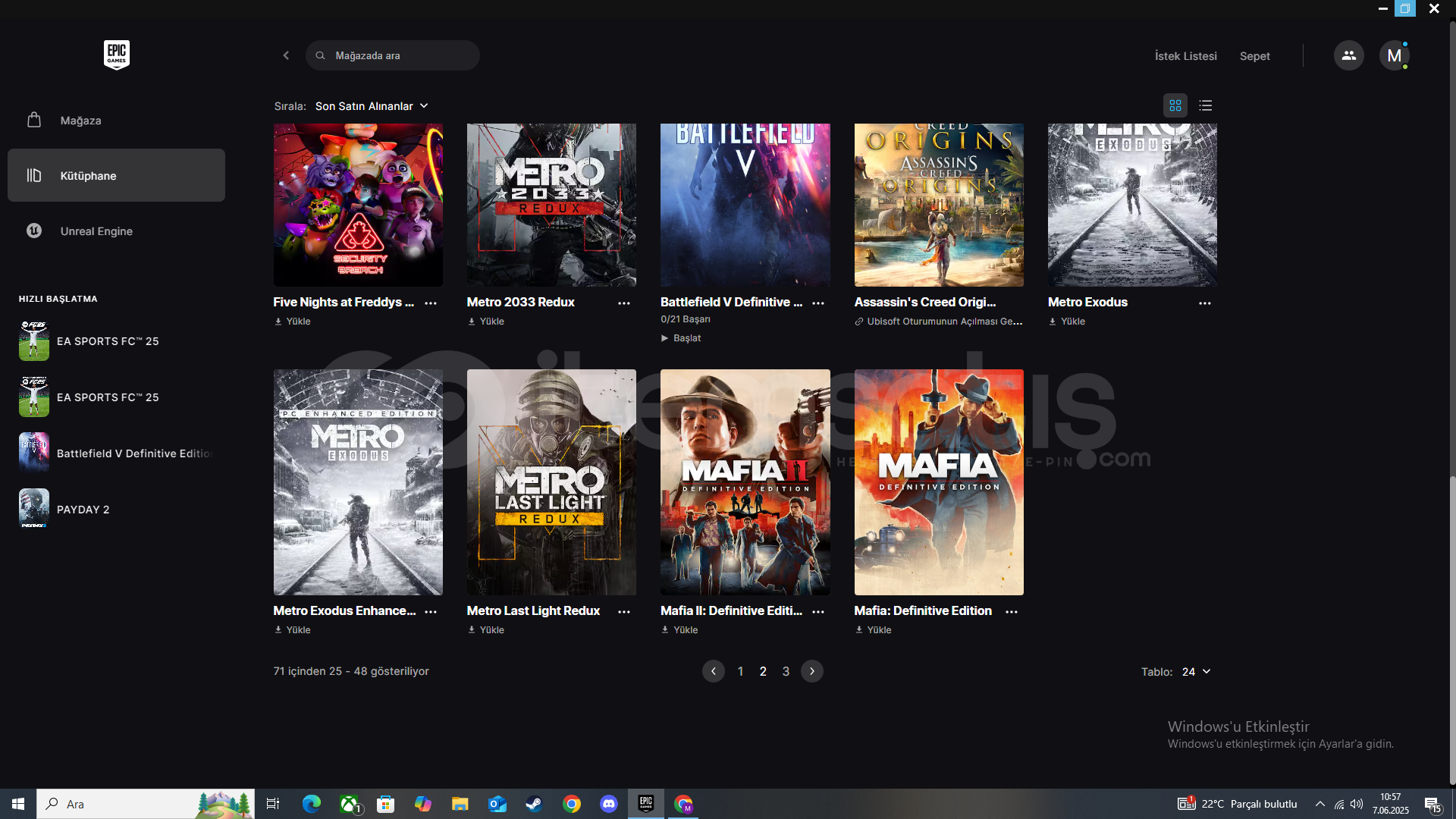Expand the Tablo 24 page-size dropdown

click(1196, 672)
